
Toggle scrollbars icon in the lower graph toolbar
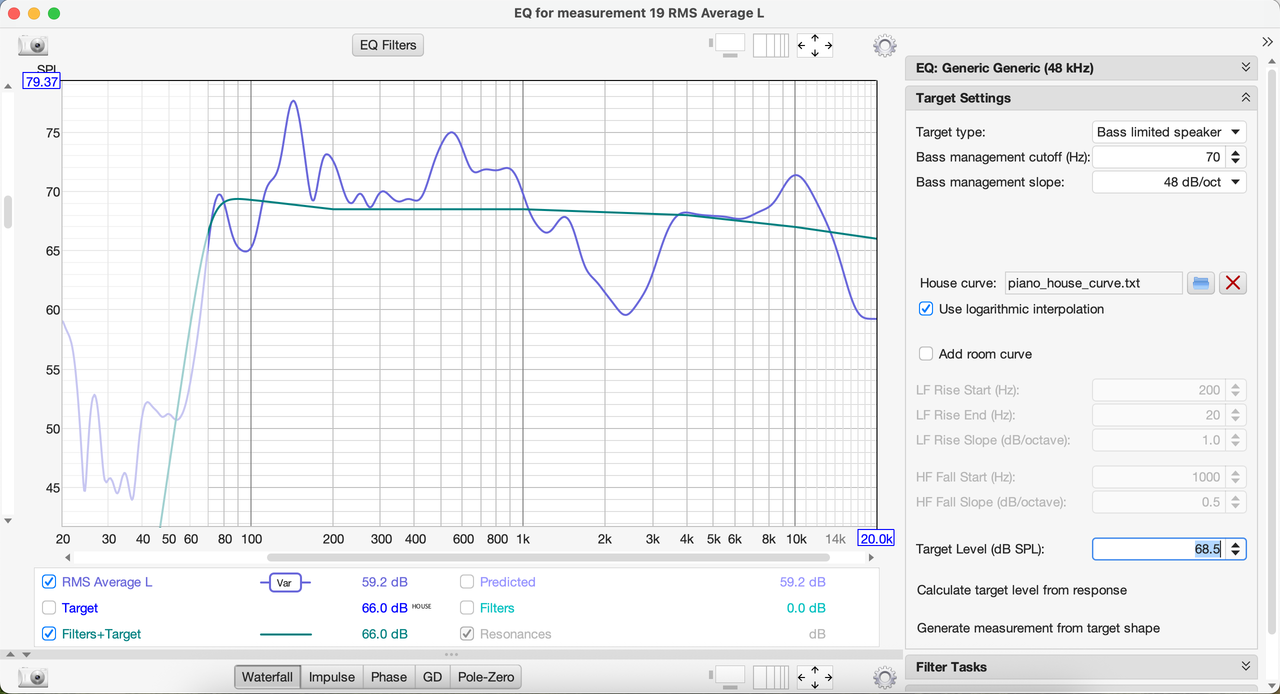pos(727,677)
